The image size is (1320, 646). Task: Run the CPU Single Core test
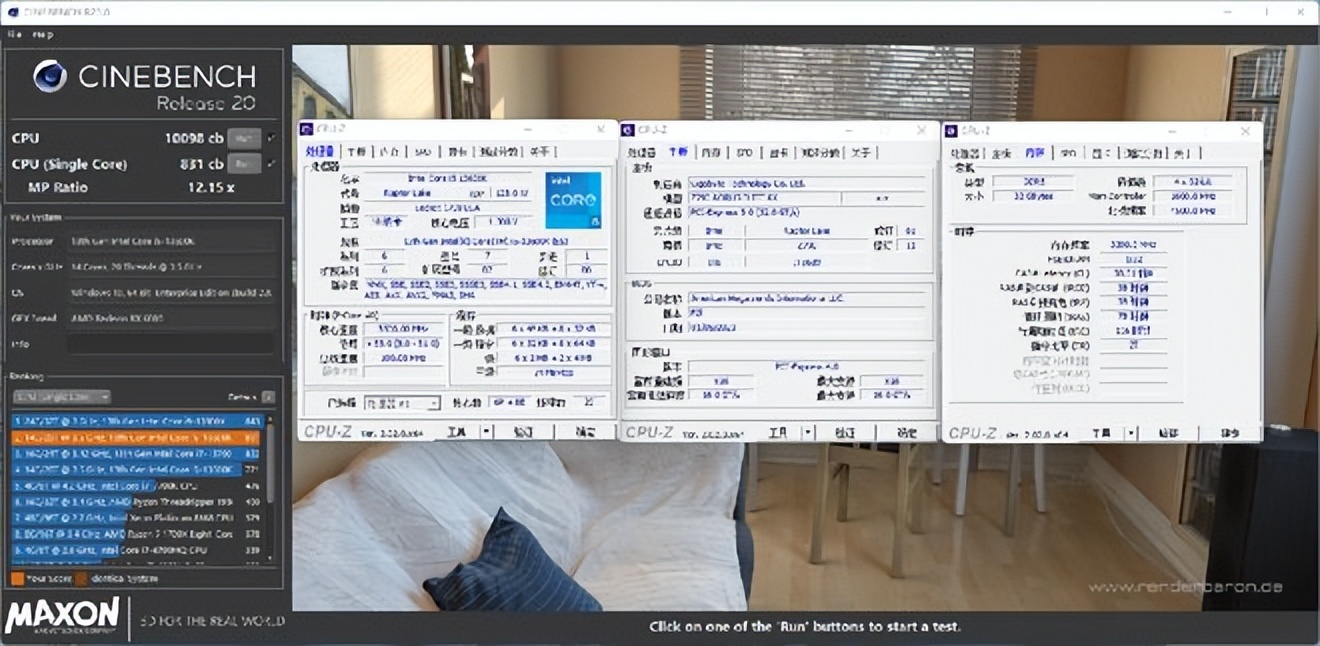click(245, 163)
